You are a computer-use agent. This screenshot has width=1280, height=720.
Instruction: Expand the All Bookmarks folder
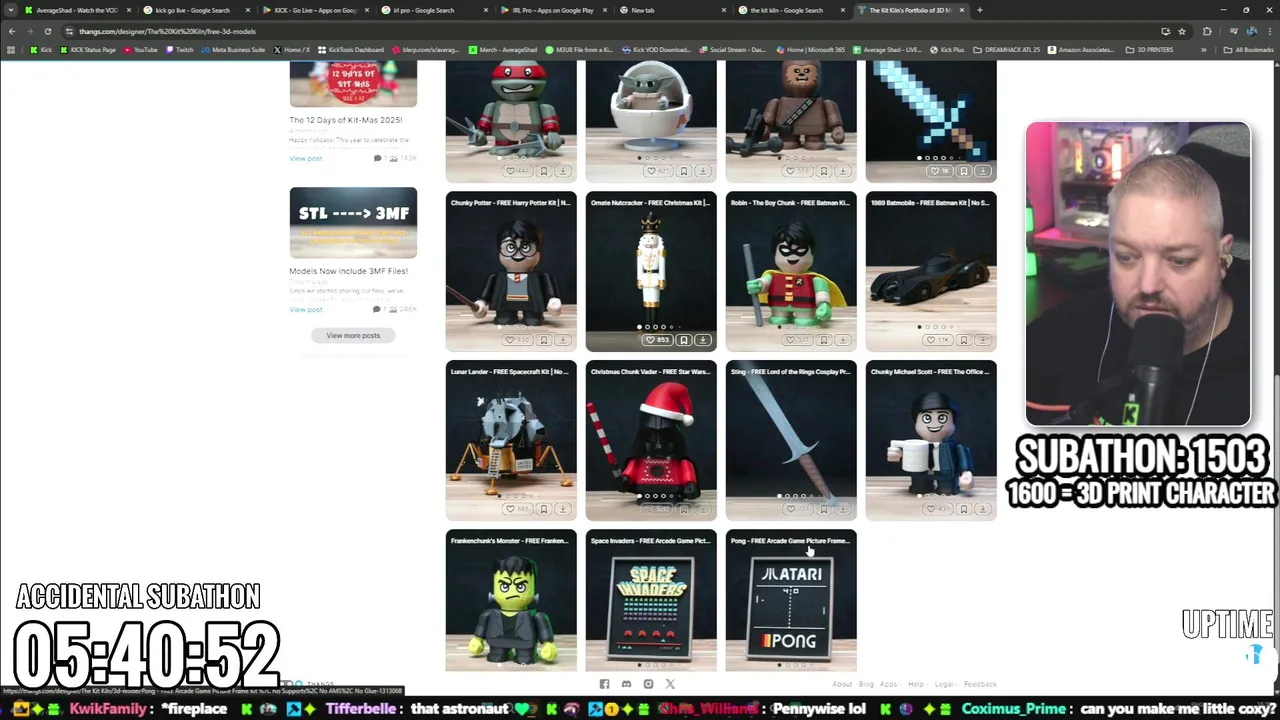tap(1250, 49)
